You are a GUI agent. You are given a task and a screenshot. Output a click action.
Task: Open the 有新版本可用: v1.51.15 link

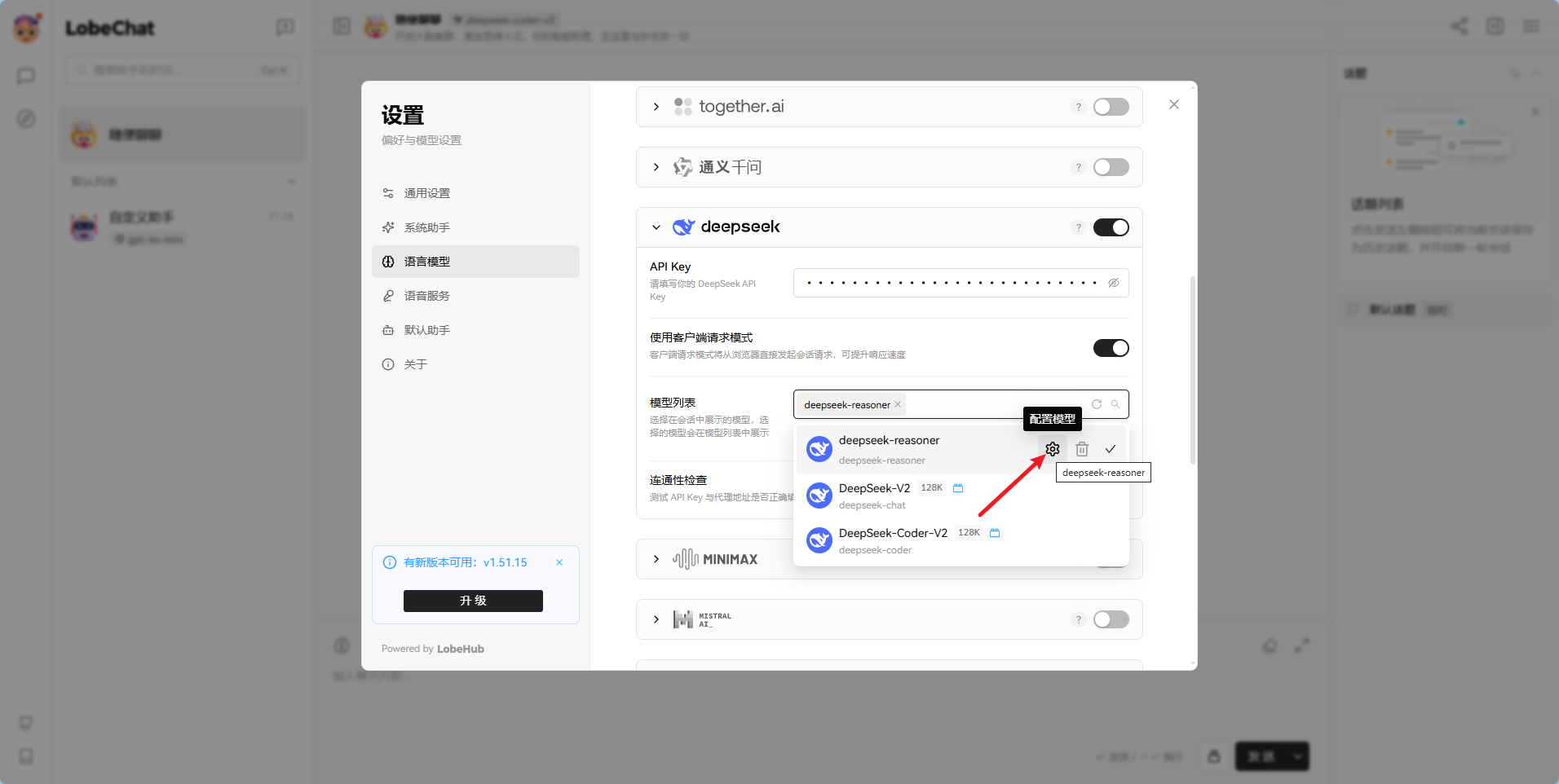point(465,562)
